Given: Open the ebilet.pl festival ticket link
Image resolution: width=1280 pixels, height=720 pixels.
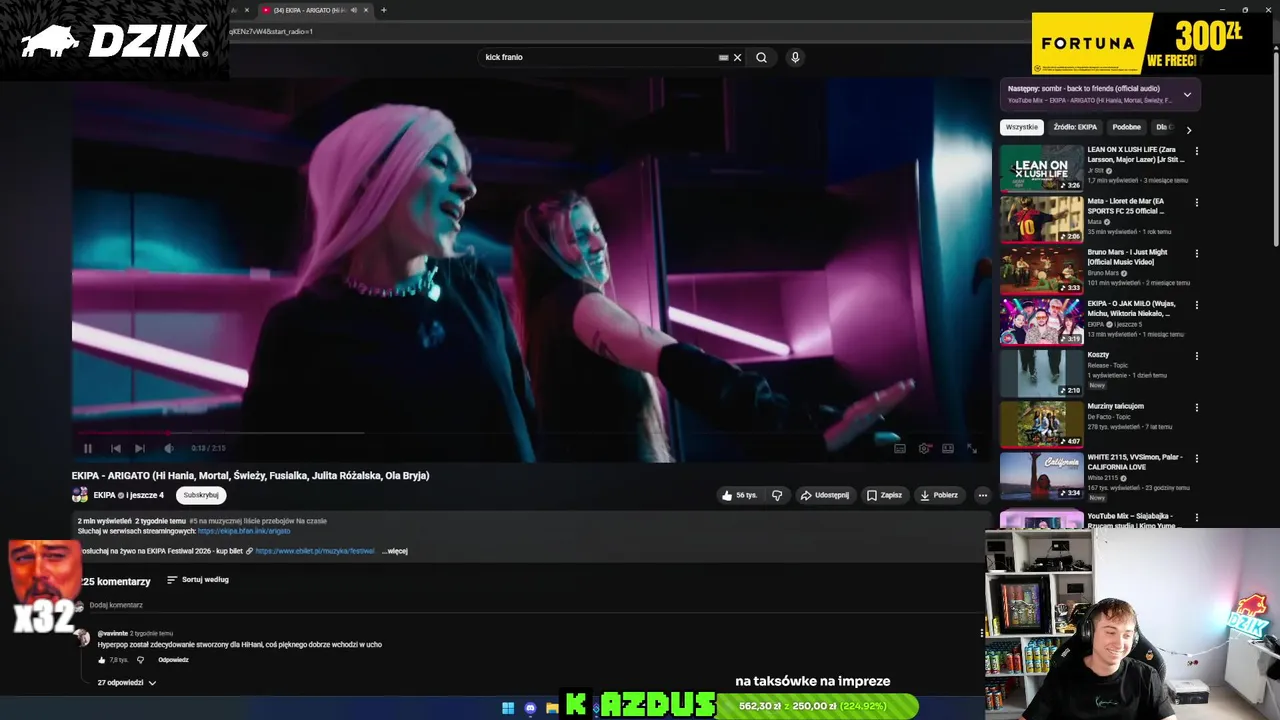Looking at the screenshot, I should point(315,551).
